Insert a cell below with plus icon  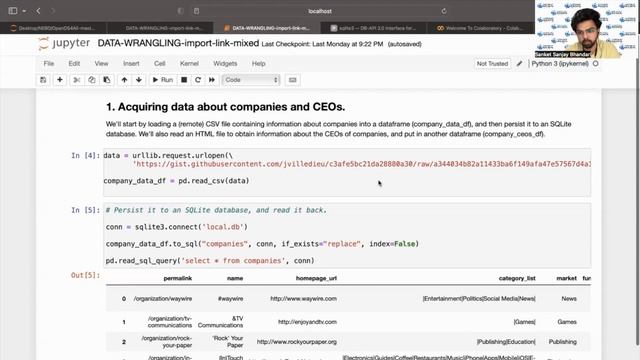(60, 80)
